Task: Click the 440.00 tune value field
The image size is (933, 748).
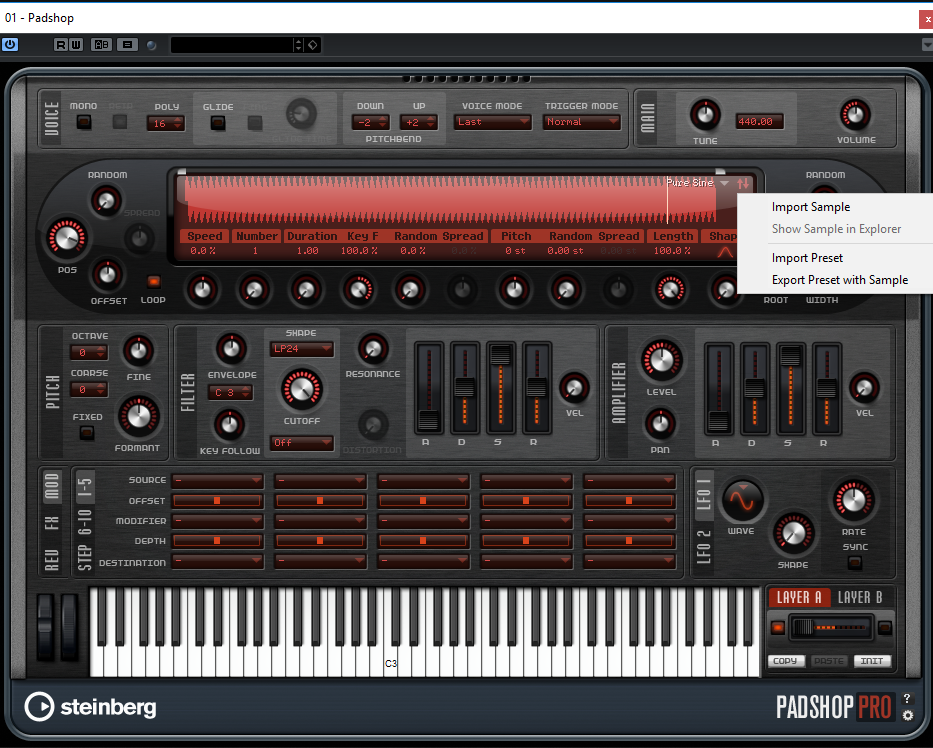Action: 759,122
